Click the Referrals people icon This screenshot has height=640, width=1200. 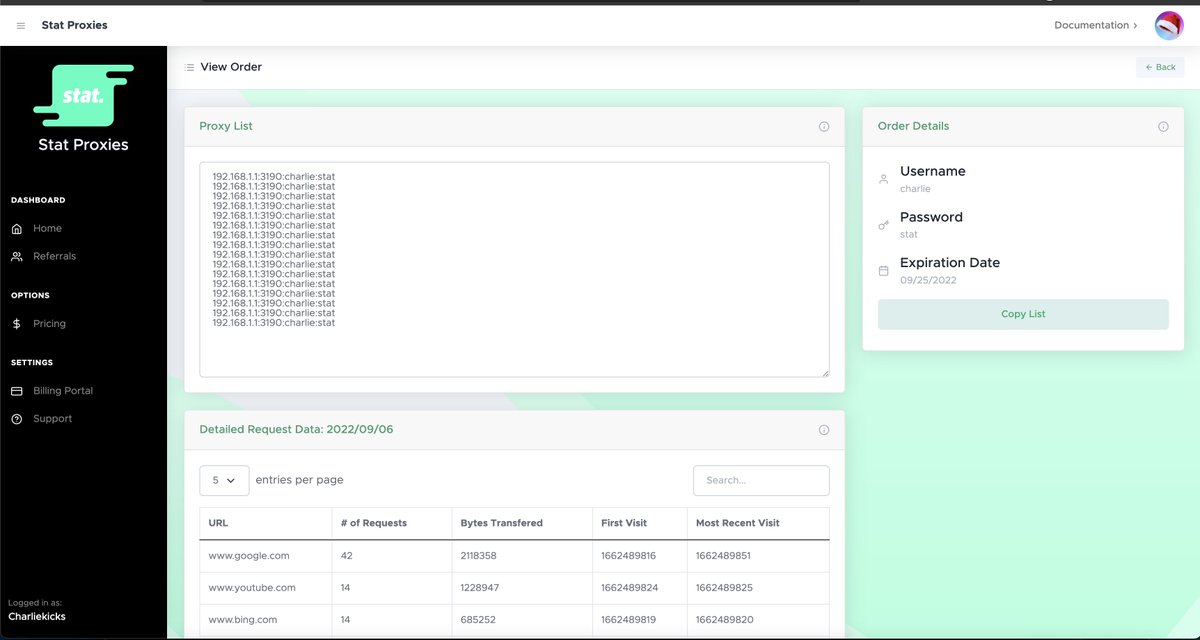[17, 257]
